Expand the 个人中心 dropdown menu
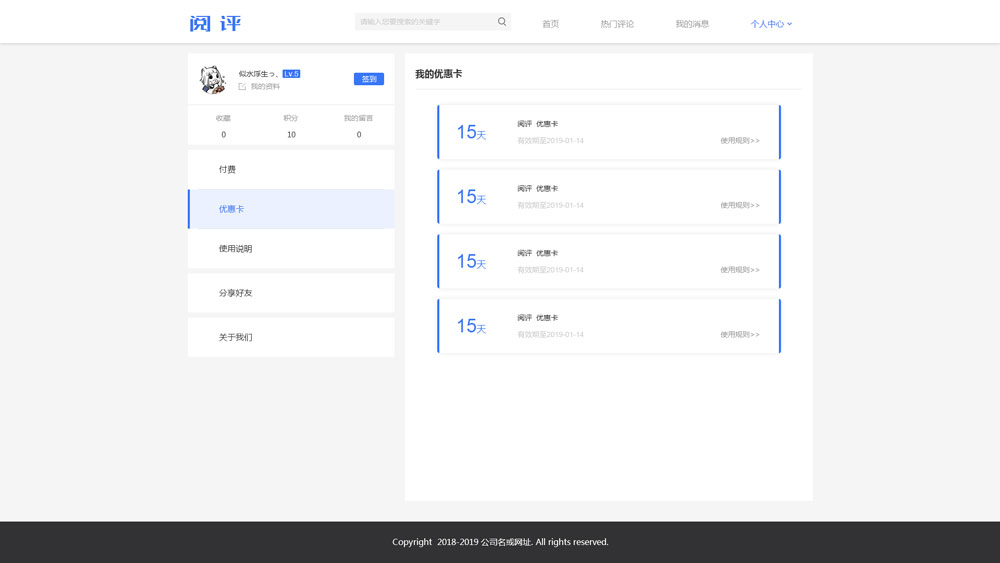Viewport: 1000px width, 563px height. pos(771,24)
